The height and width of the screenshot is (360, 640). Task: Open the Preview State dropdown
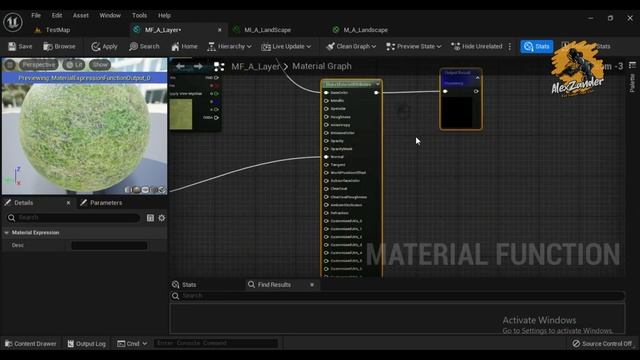point(414,47)
